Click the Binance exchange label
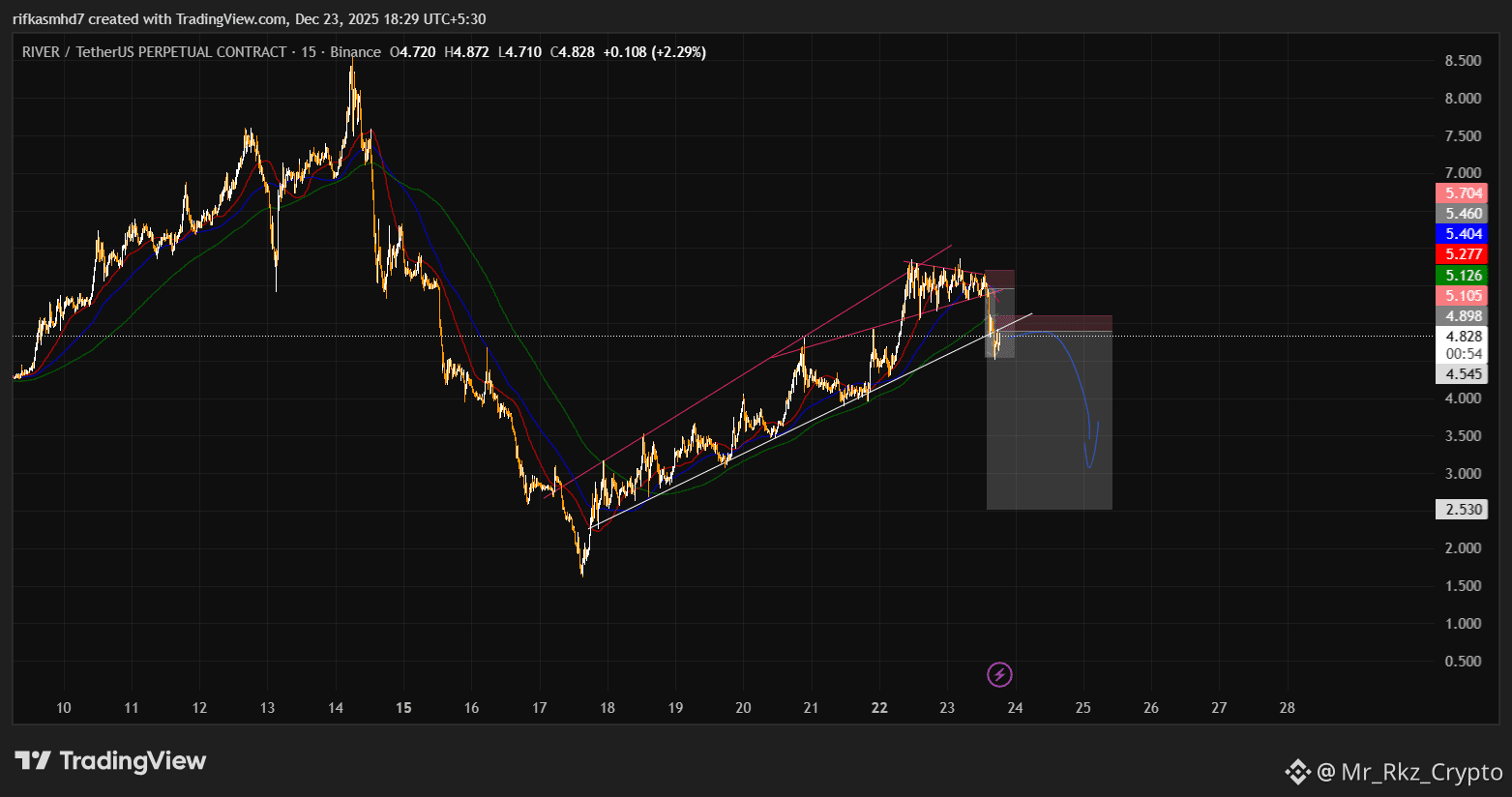 355,52
